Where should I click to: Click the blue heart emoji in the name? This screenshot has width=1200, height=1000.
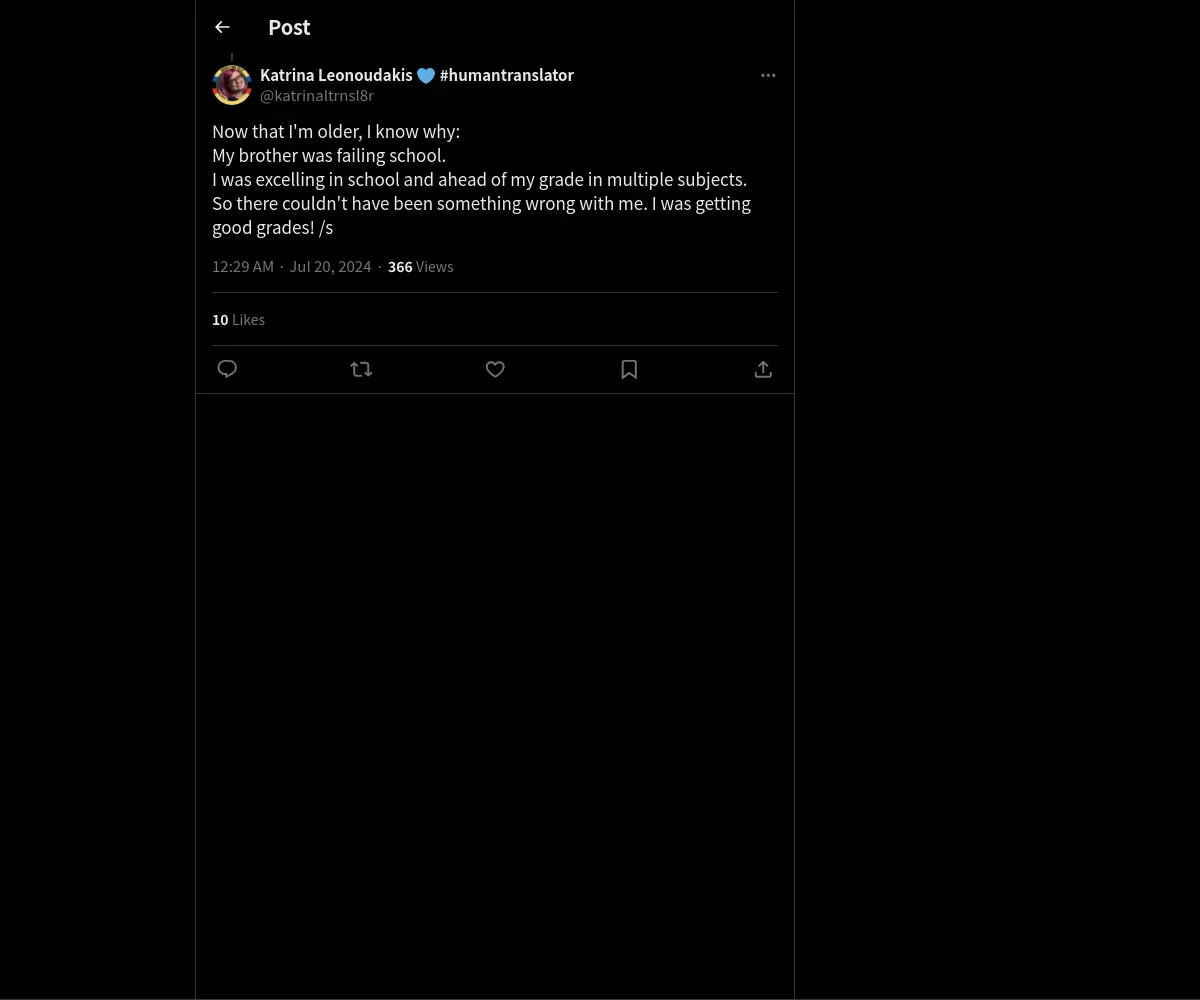click(426, 76)
